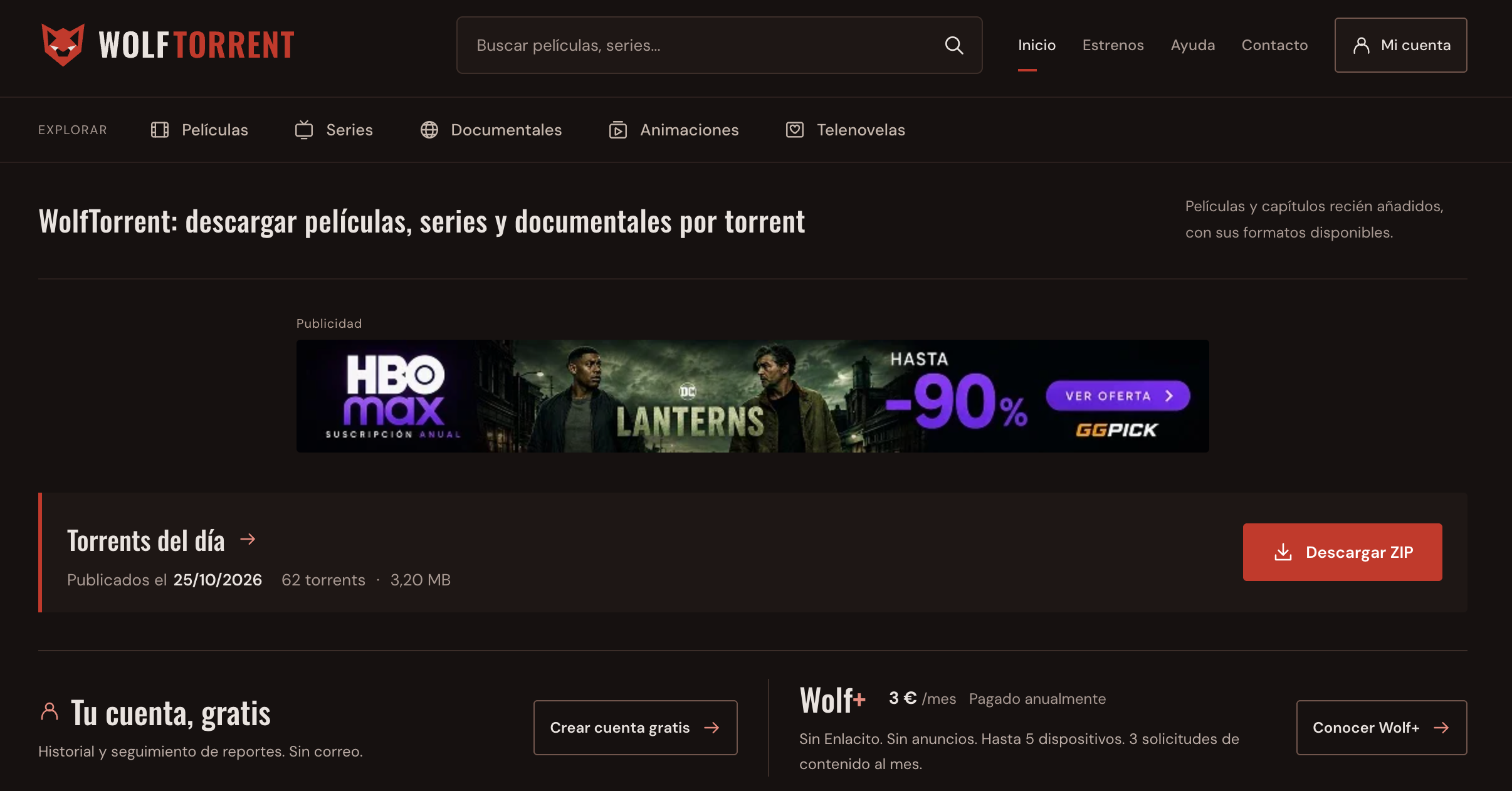Click the arrow beside Torrents del día
Viewport: 1512px width, 791px height.
[x=248, y=539]
